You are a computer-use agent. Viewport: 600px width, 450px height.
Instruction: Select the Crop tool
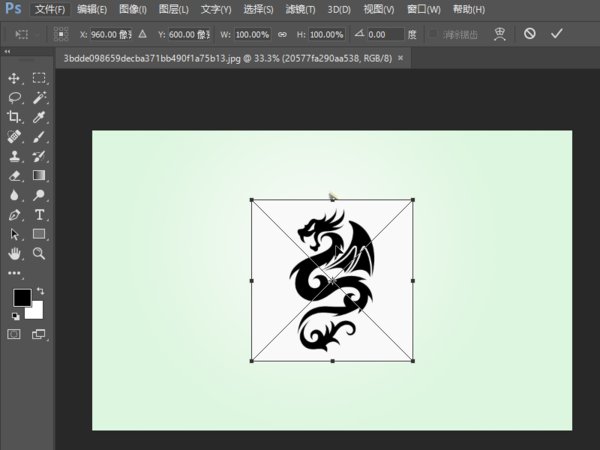14,117
